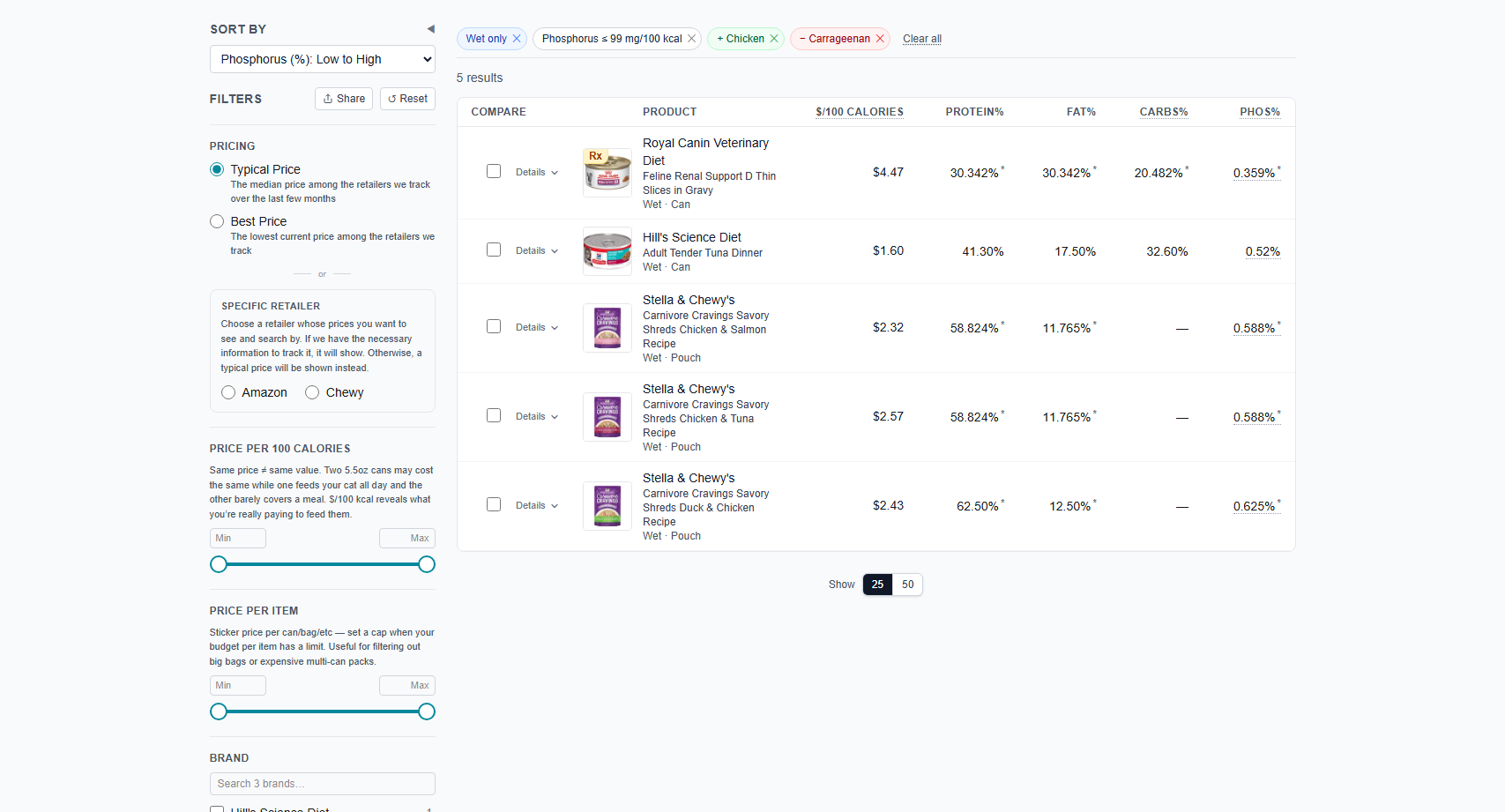Grab left handle of Price per Item slider
This screenshot has height=812, width=1505.
point(219,711)
